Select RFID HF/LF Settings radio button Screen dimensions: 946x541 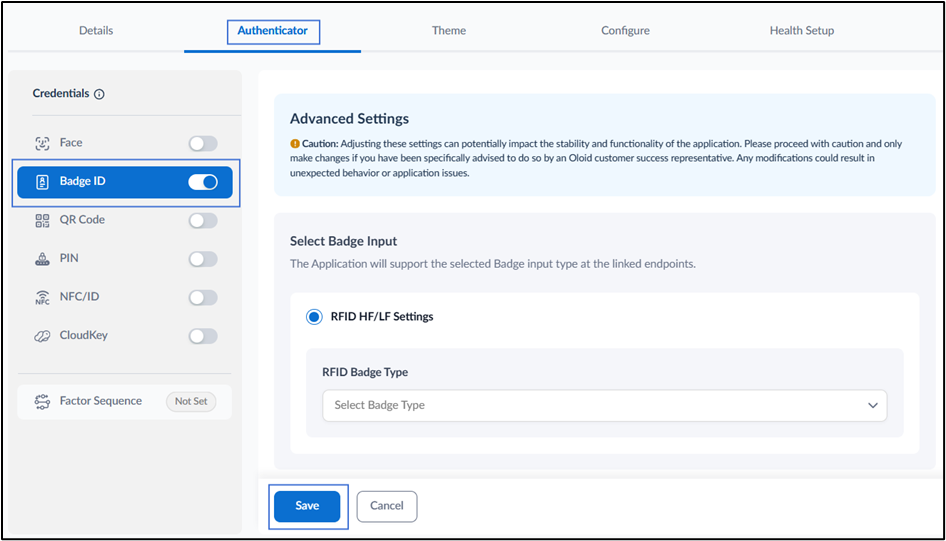pos(314,317)
